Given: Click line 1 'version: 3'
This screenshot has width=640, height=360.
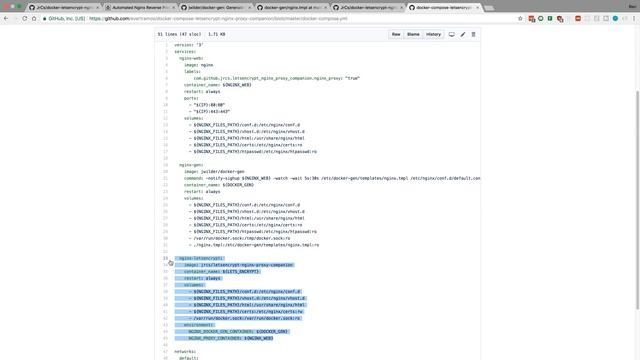Looking at the screenshot, I should click(x=189, y=45).
